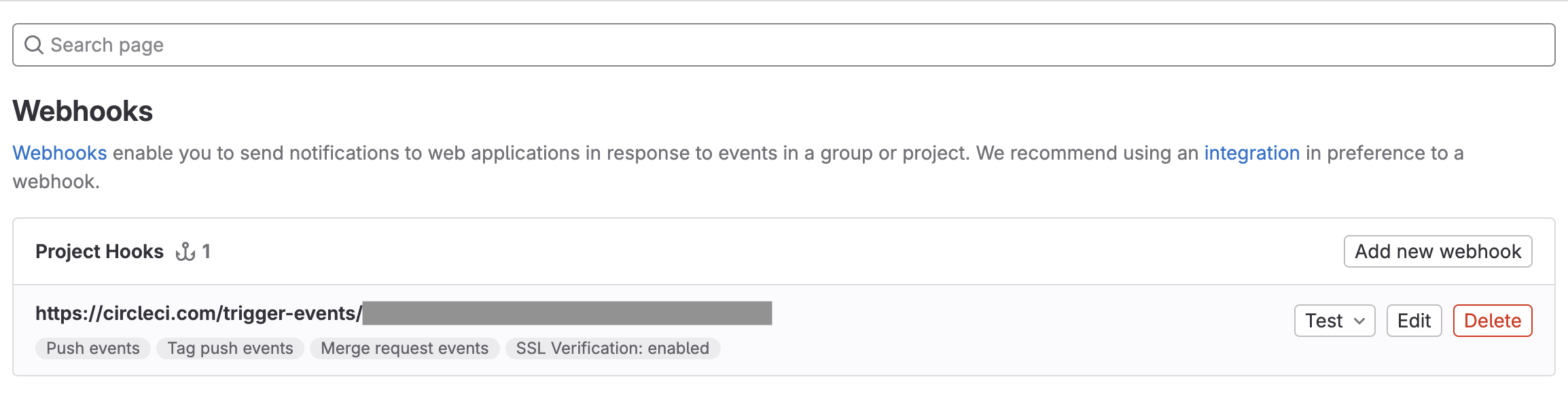Click the magnifier icon in search bar
Image resolution: width=1568 pixels, height=394 pixels.
click(33, 45)
